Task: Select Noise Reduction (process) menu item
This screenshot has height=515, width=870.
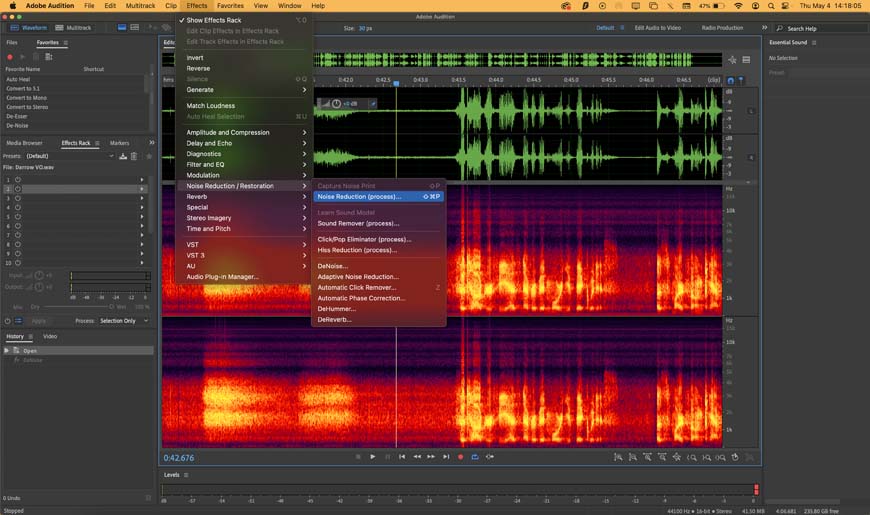Action: (x=359, y=197)
